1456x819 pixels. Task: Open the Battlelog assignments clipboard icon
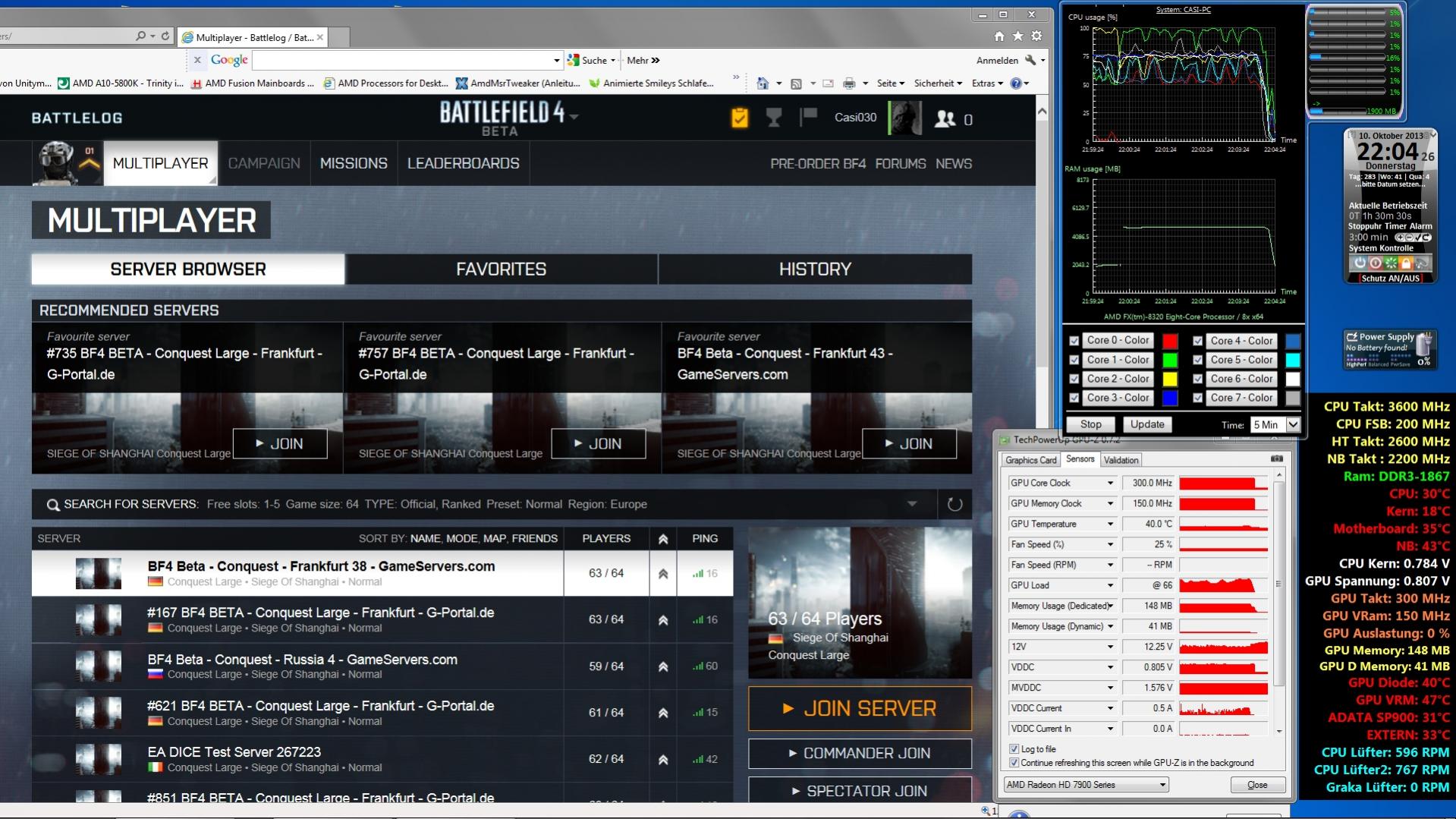tap(739, 118)
